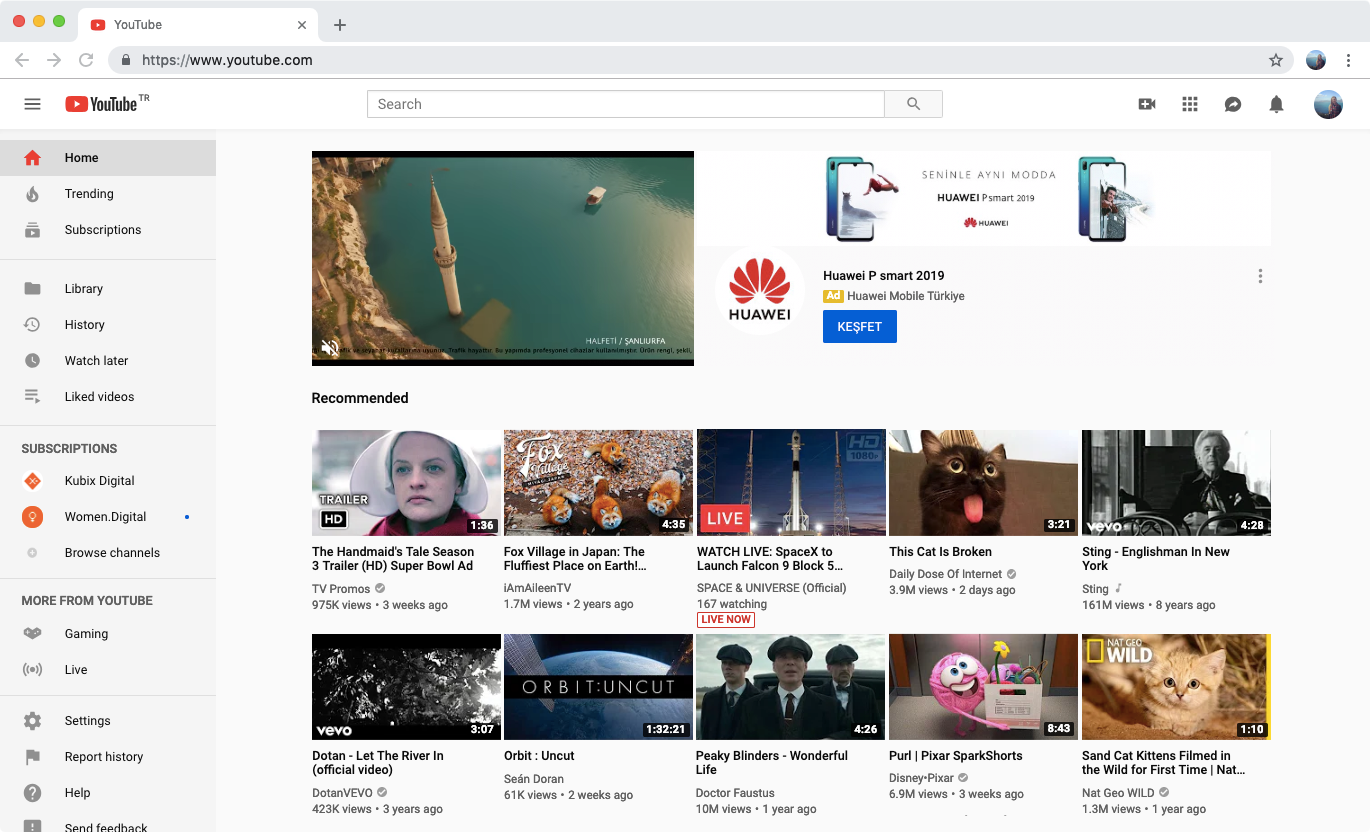
Task: Open the Disney•Pixar channel link
Action: point(922,778)
